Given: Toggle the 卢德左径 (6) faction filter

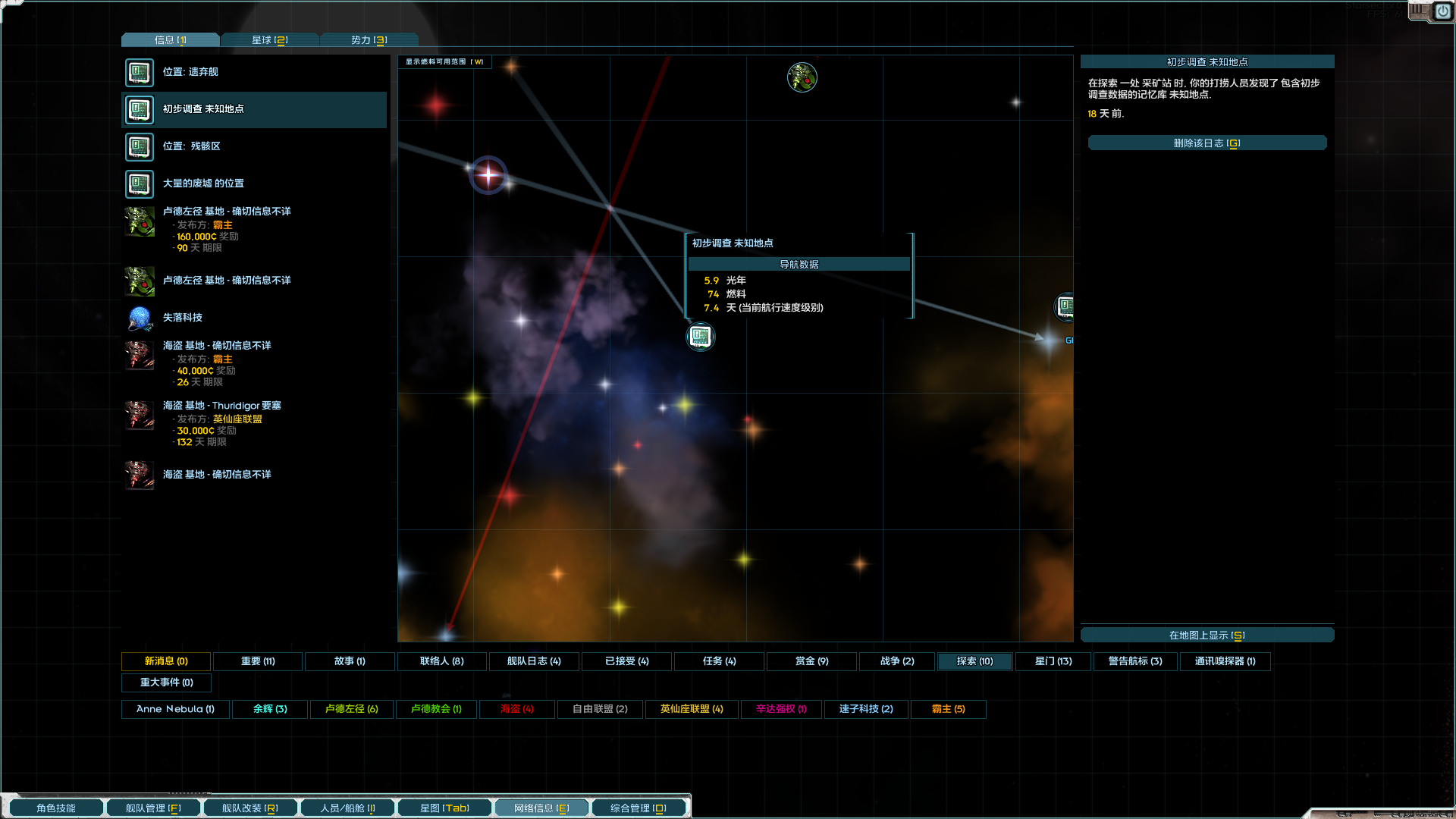Looking at the screenshot, I should click(351, 709).
